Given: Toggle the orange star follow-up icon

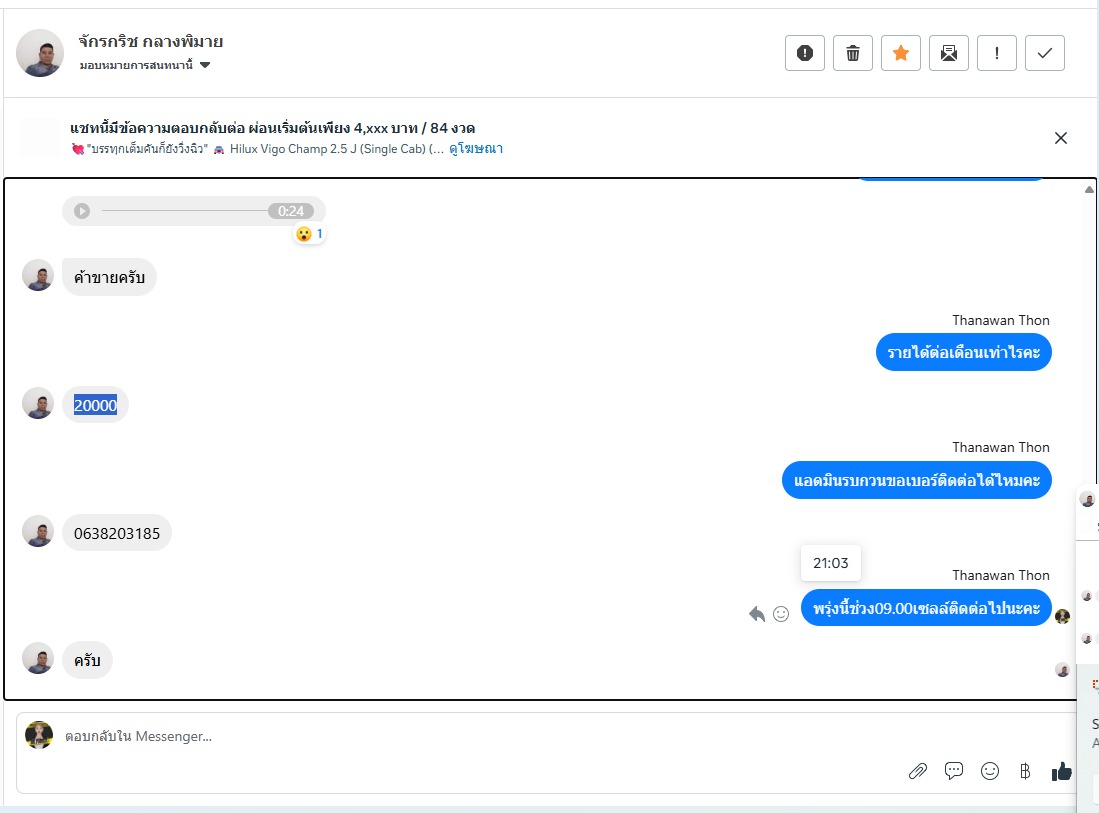Looking at the screenshot, I should (901, 53).
